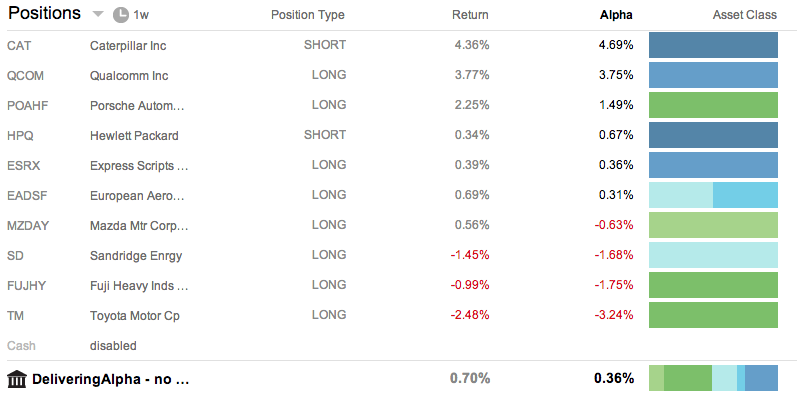Open the CAT ticker link
Screen dimensions: 797x402
(x=19, y=46)
